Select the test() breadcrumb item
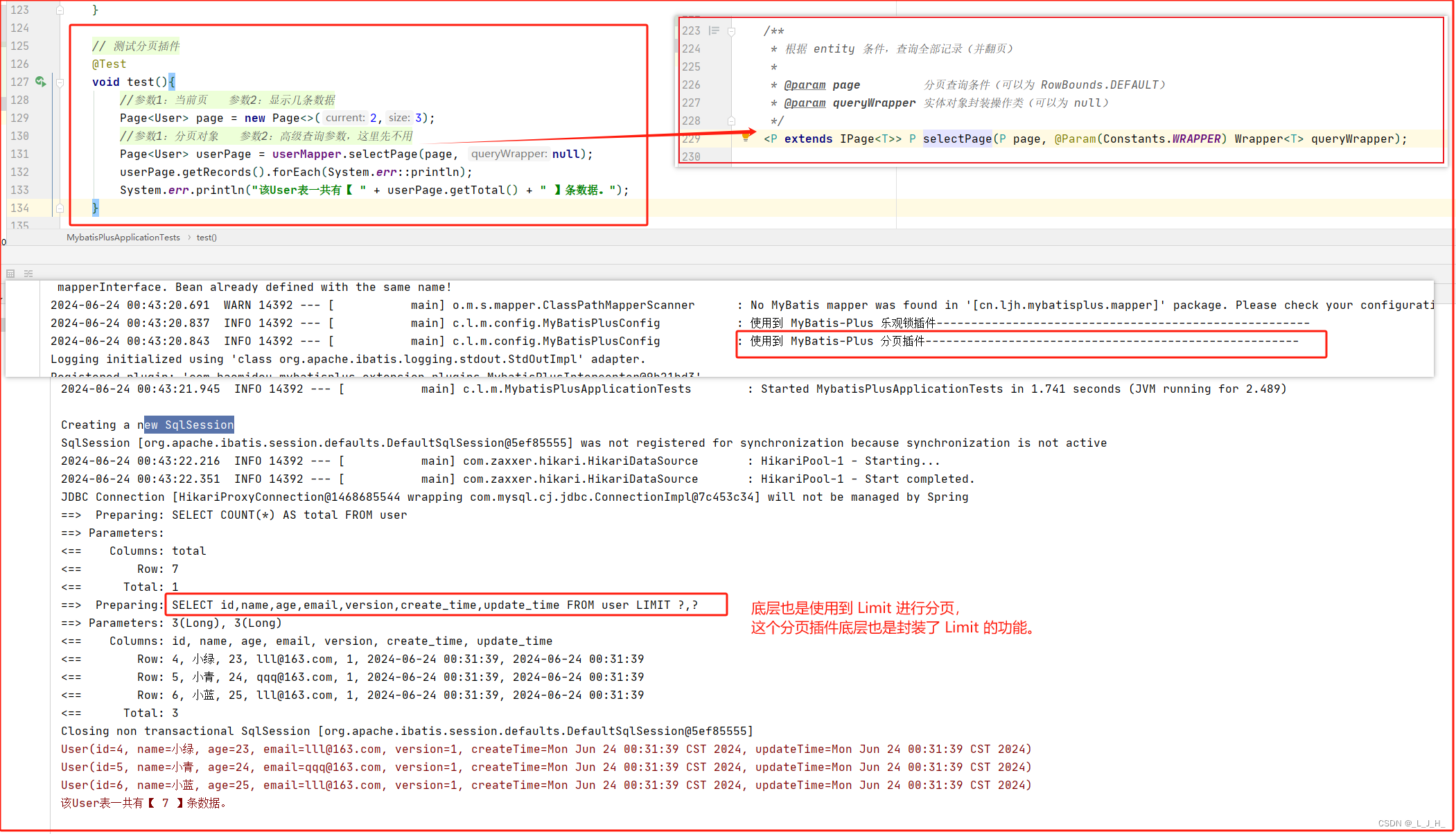 pos(207,238)
